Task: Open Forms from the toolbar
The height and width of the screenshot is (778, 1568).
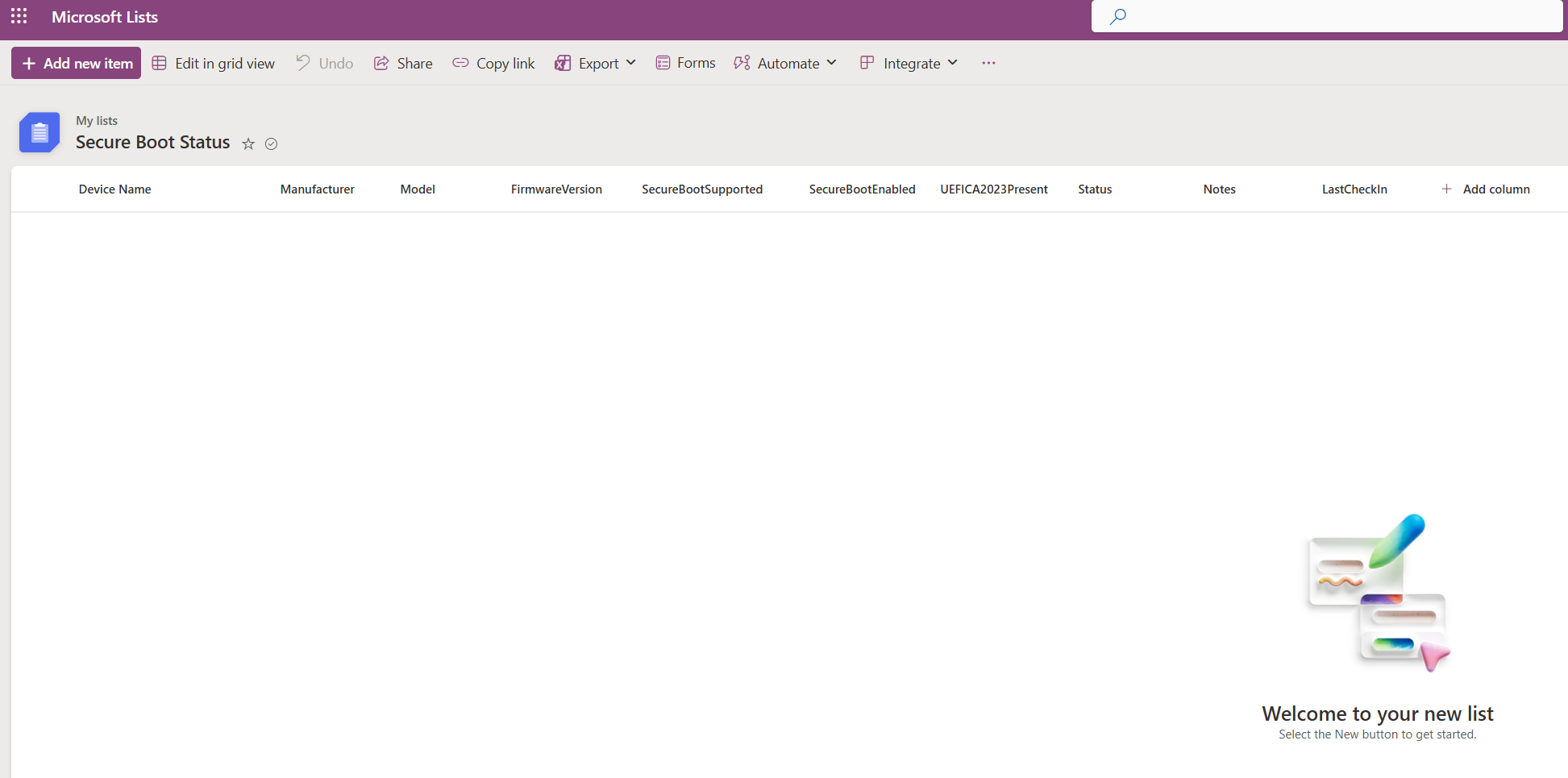Action: [x=685, y=63]
